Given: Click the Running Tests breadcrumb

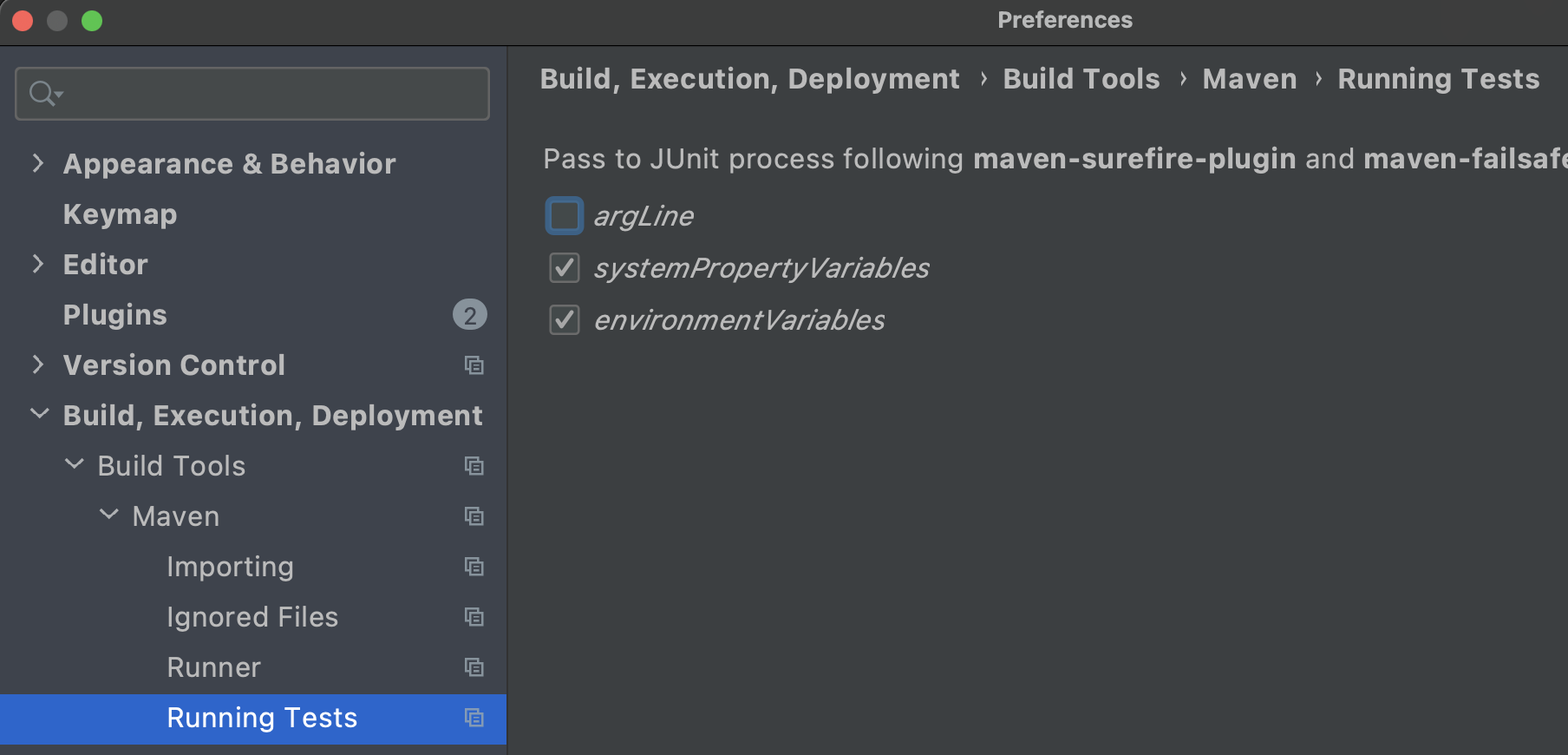Looking at the screenshot, I should point(1439,79).
